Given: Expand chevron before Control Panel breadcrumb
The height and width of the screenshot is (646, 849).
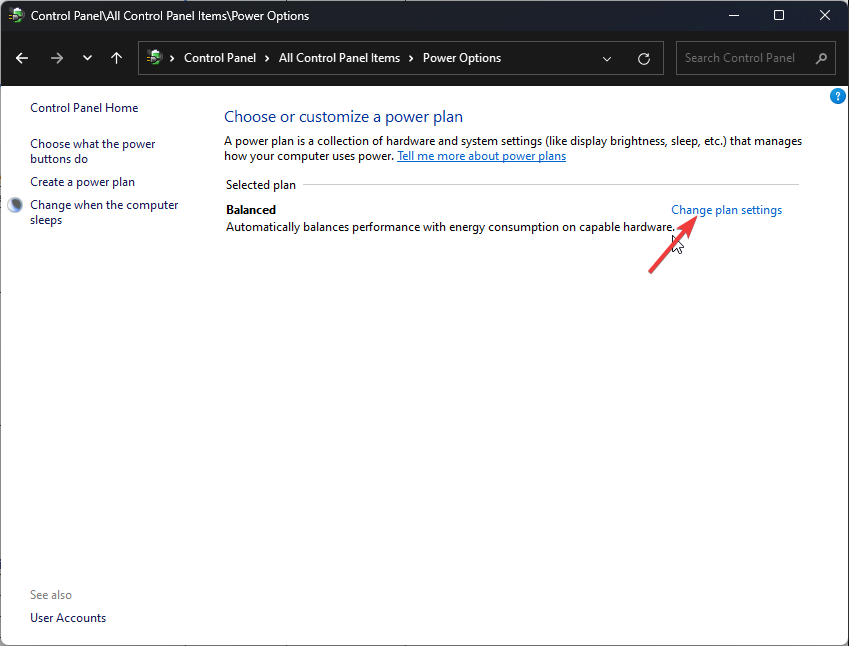Looking at the screenshot, I should (x=172, y=58).
